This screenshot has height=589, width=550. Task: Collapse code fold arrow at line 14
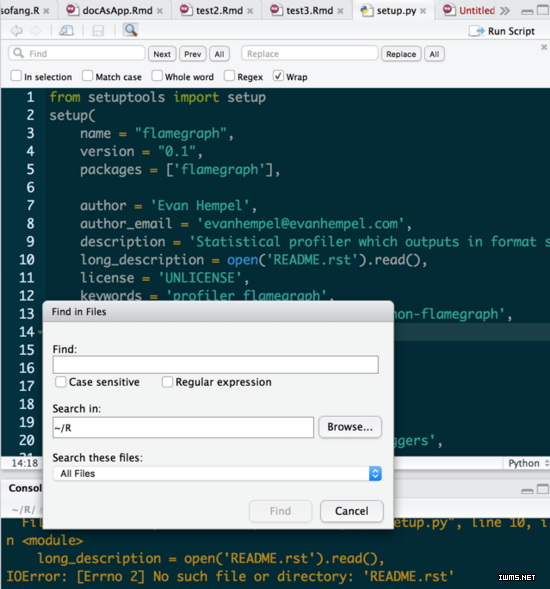tap(40, 332)
